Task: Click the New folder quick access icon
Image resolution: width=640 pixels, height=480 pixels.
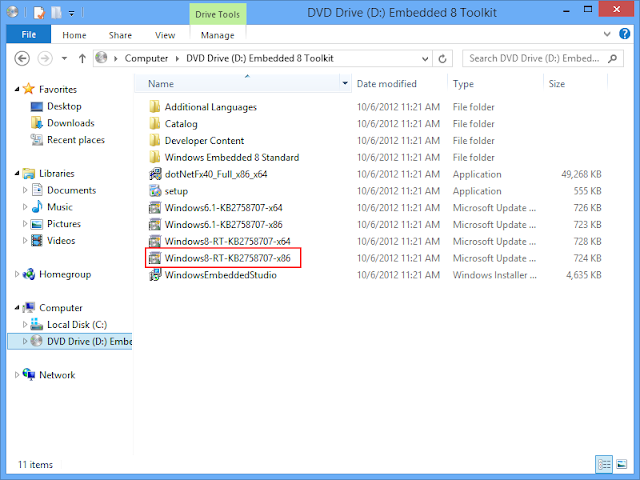Action: click(x=56, y=13)
